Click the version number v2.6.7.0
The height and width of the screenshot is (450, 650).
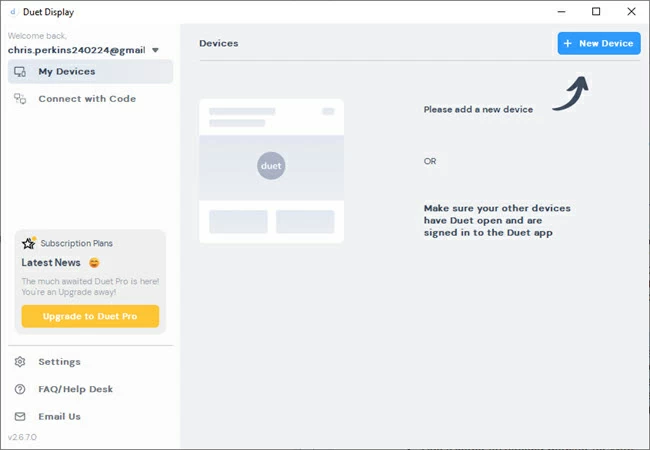coord(22,437)
